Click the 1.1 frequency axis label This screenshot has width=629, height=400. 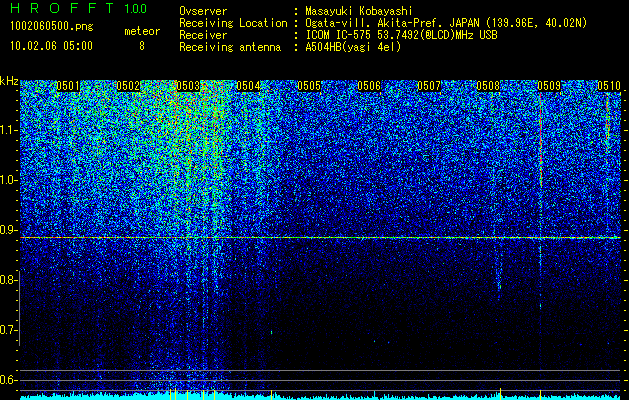pyautogui.click(x=8, y=131)
